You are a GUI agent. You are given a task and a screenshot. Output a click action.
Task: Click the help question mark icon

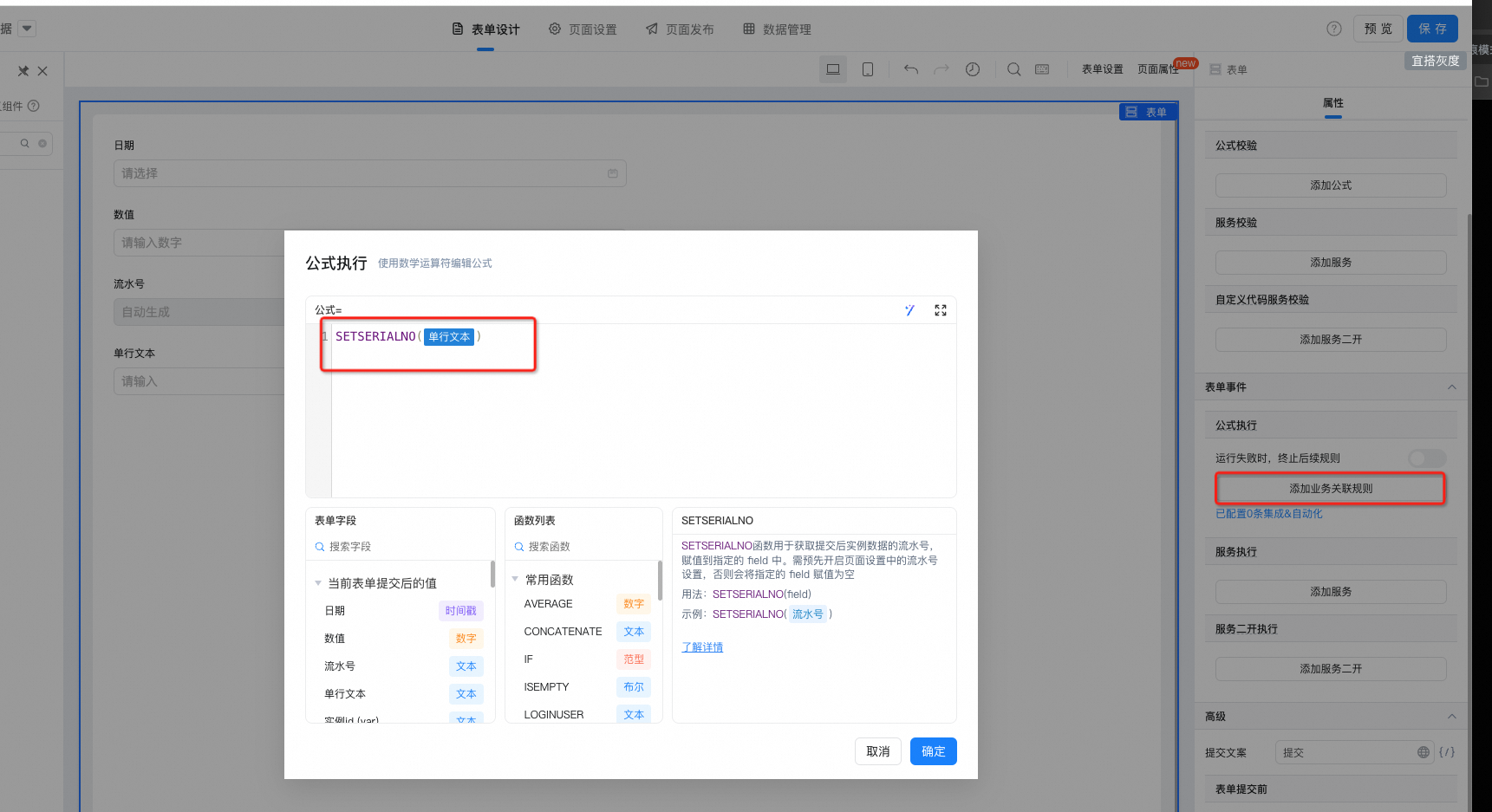(x=1334, y=29)
